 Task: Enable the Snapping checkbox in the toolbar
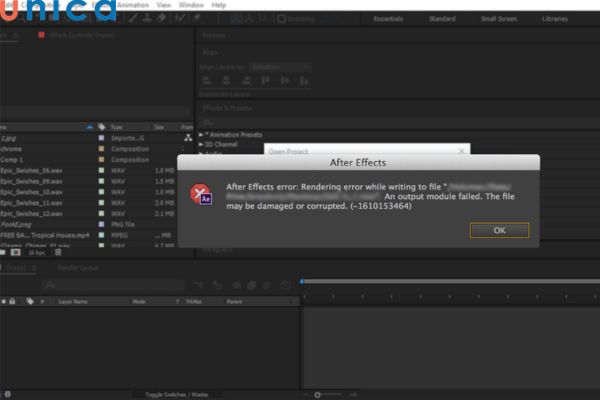click(x=281, y=18)
